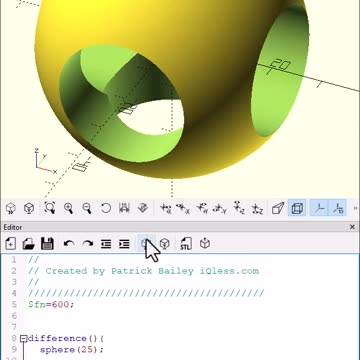Zoom in using the magnifier plus icon
360x360 pixels.
point(69,209)
